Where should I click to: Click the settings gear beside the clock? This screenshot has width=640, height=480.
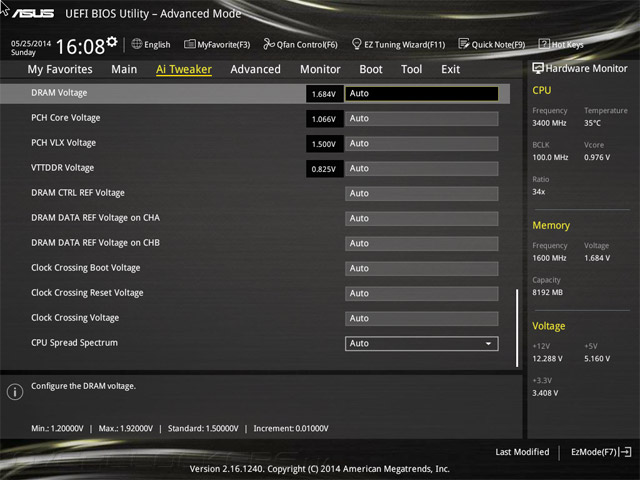coord(112,42)
